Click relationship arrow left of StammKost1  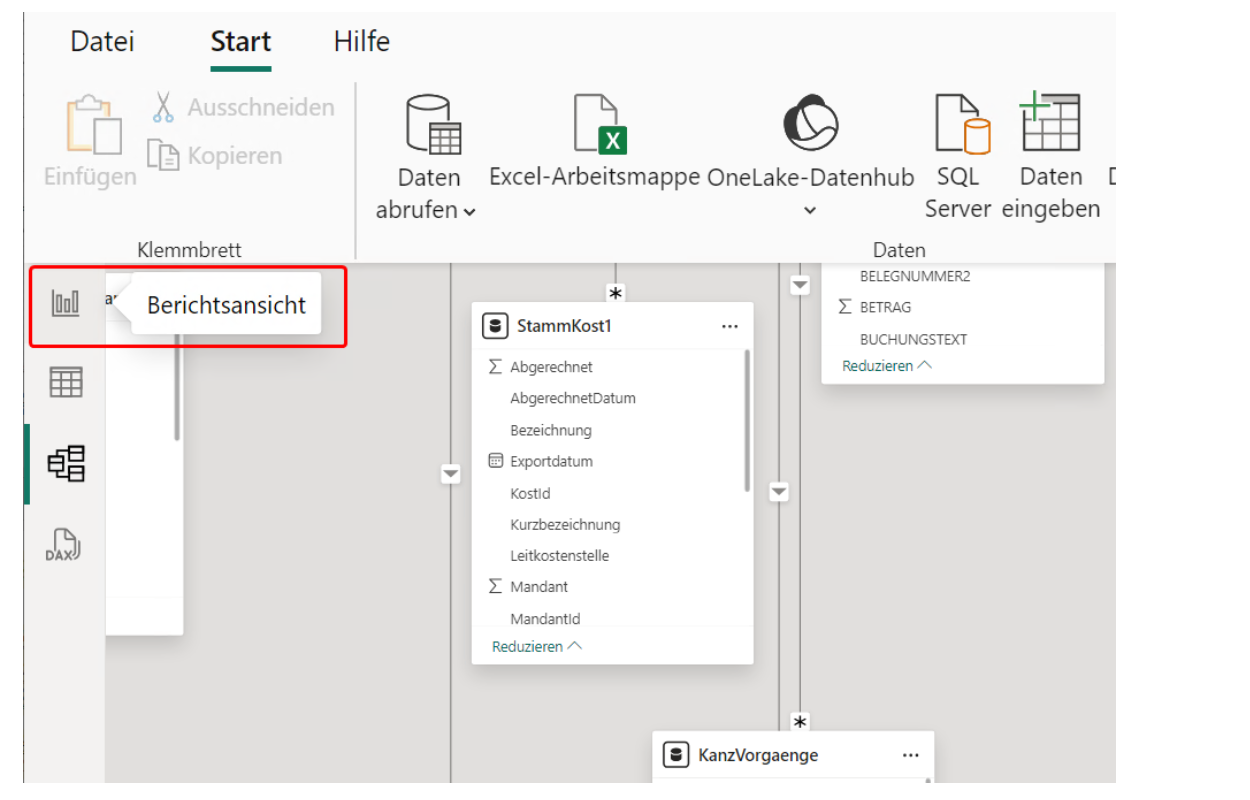(x=451, y=474)
